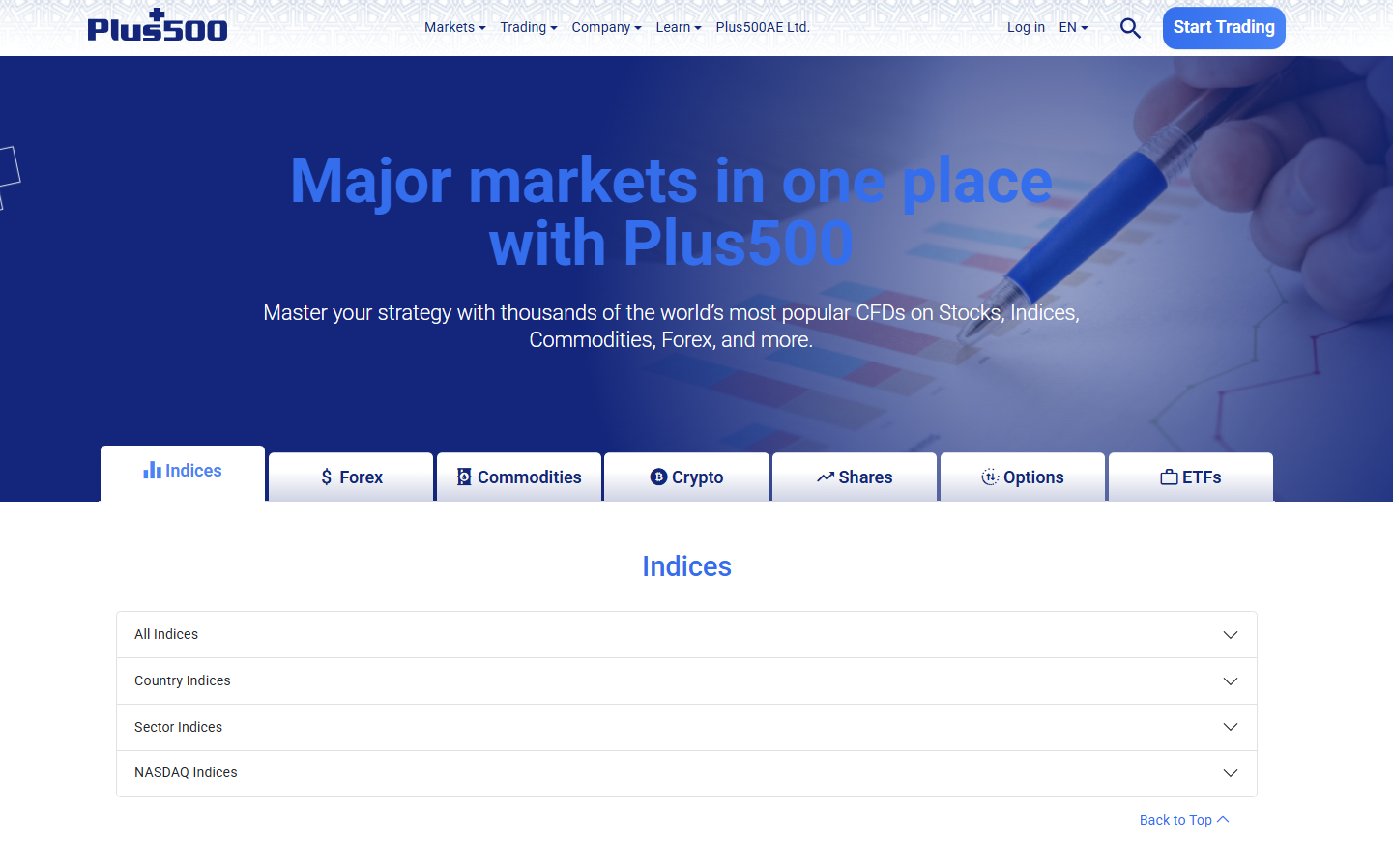Click the Country Indices row label
Viewport: 1393px width, 868px height.
(x=183, y=681)
